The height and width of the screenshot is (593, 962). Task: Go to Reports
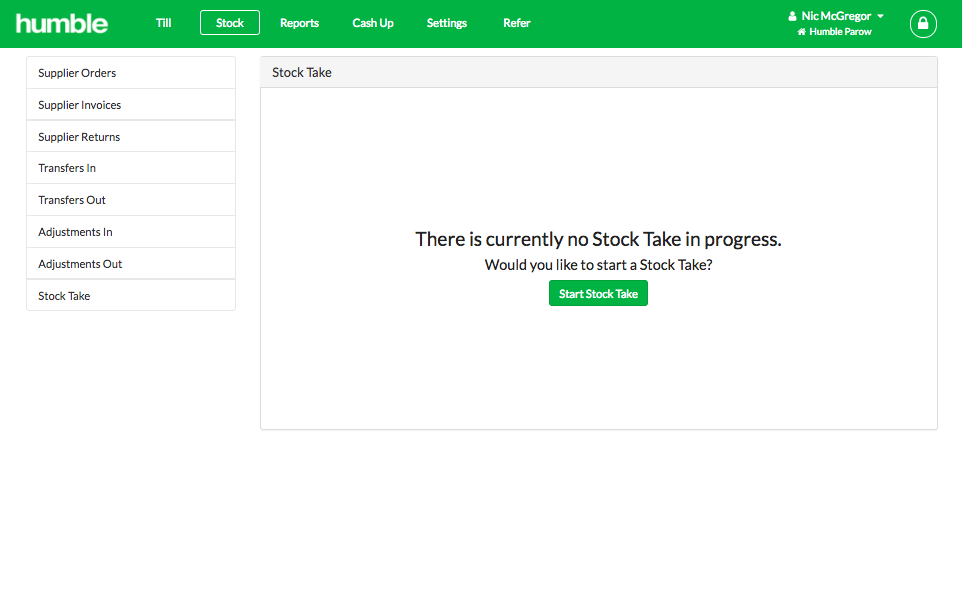click(x=299, y=23)
